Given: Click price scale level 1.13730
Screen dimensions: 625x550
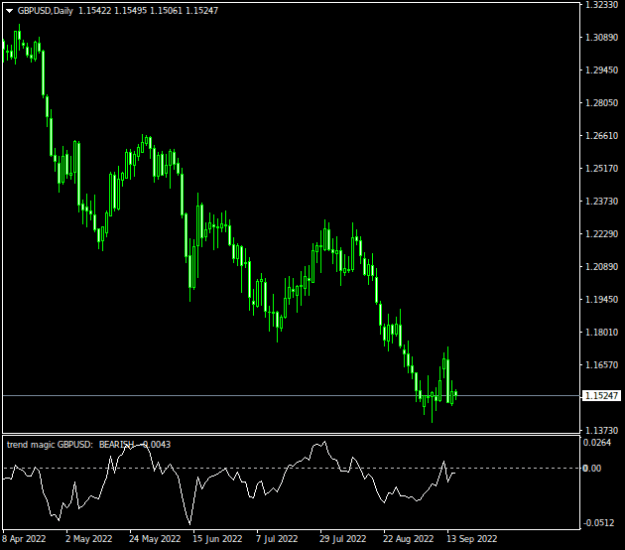Looking at the screenshot, I should (601, 430).
